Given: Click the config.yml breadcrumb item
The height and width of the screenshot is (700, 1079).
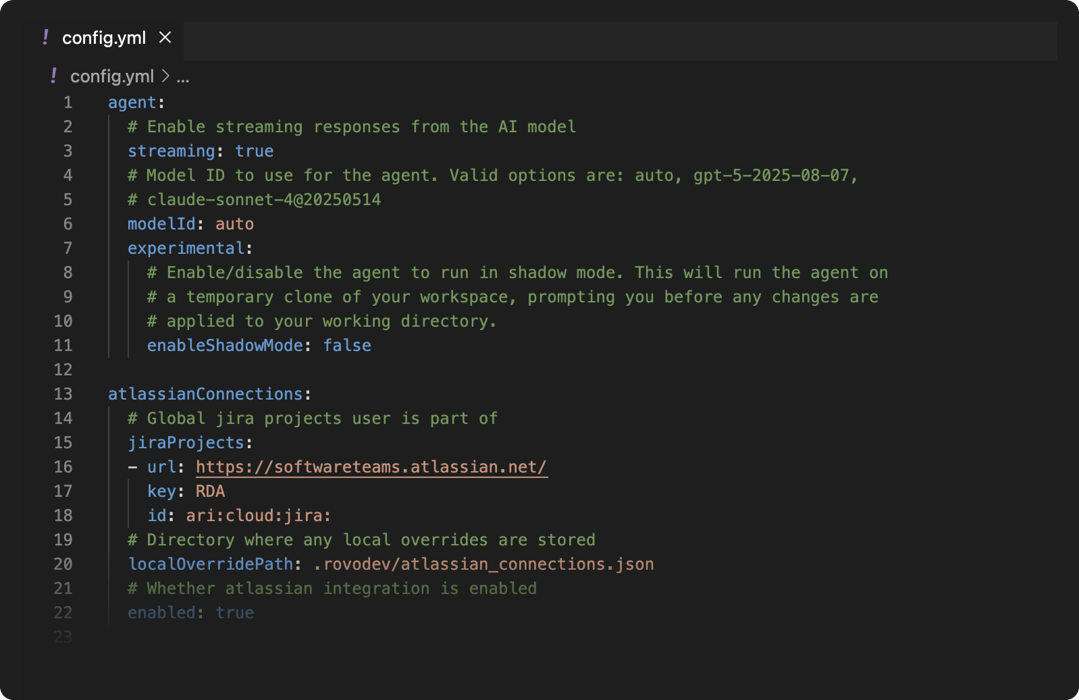Looking at the screenshot, I should pos(112,76).
